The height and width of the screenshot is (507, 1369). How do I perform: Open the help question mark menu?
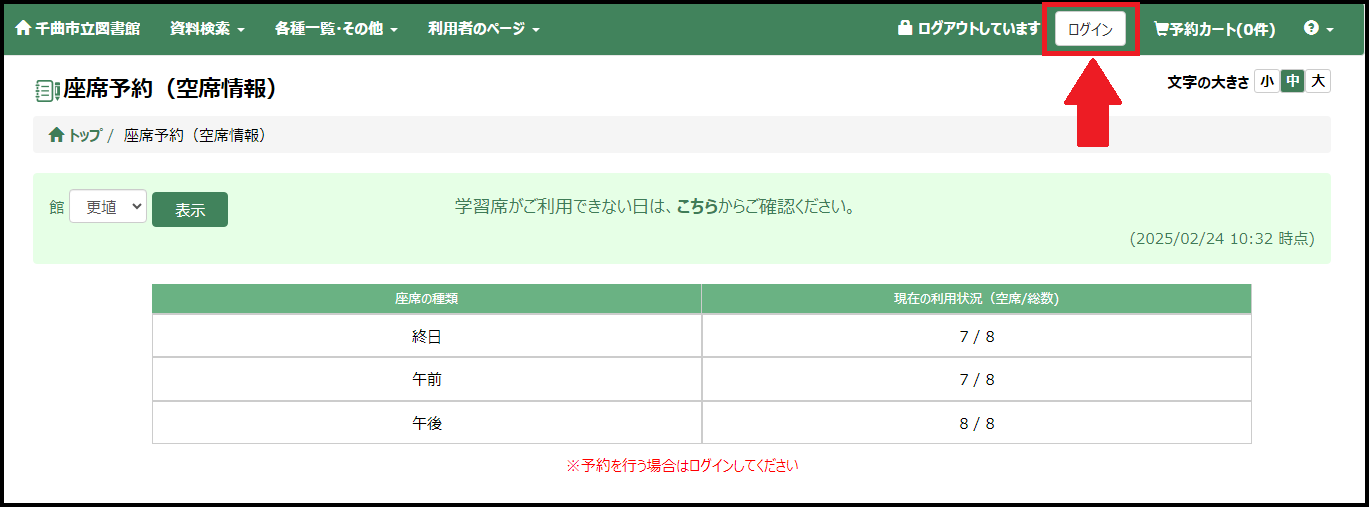pos(1318,29)
